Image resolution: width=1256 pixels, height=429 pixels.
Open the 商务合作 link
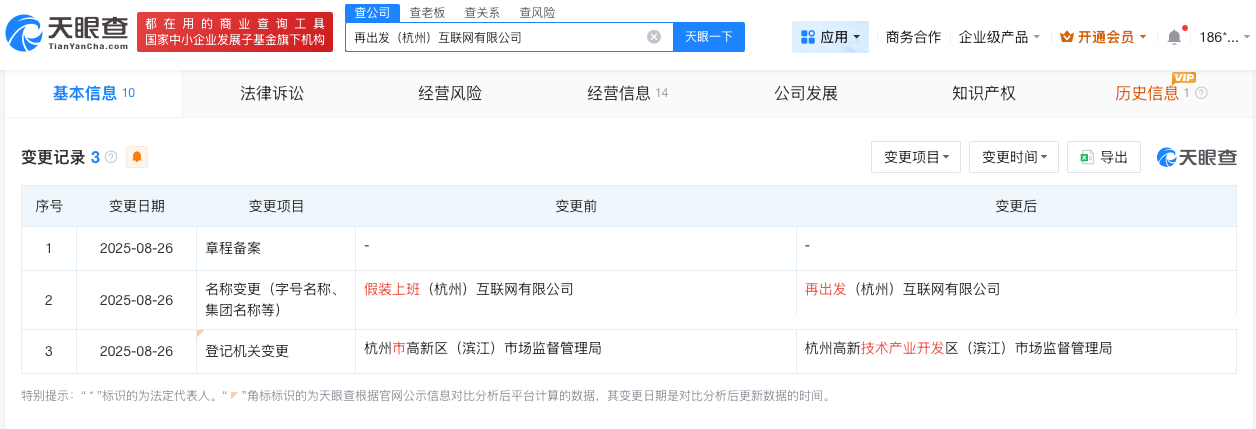[x=913, y=37]
